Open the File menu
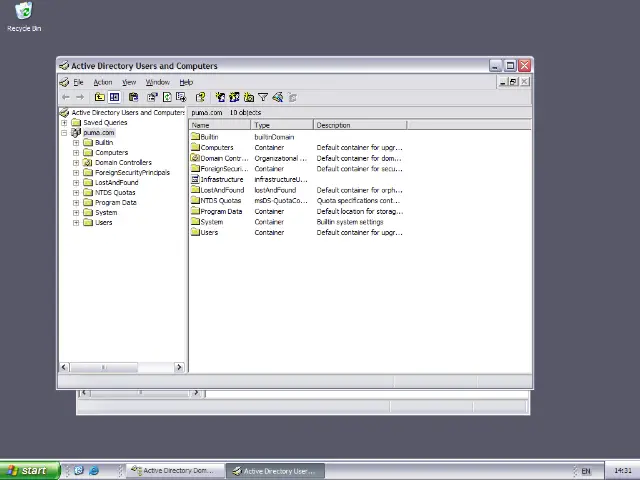640x480 pixels. tap(78, 82)
